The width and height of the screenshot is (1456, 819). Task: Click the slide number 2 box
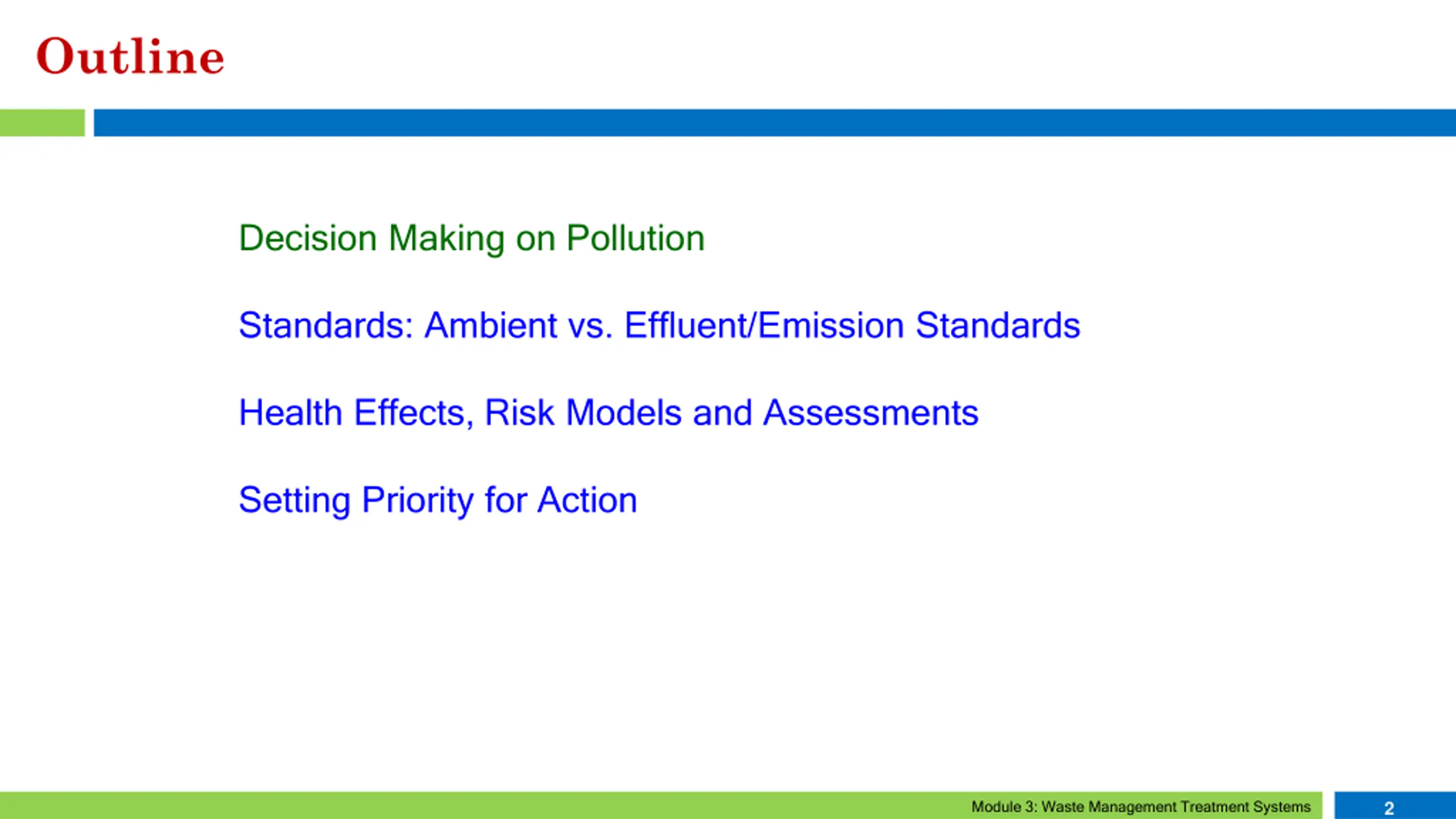coord(1395,805)
